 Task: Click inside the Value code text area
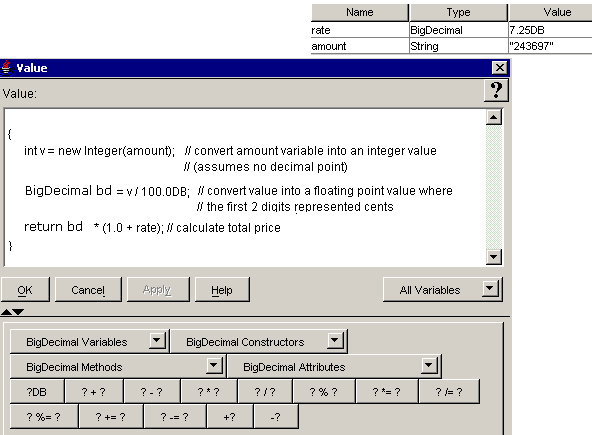click(x=245, y=187)
